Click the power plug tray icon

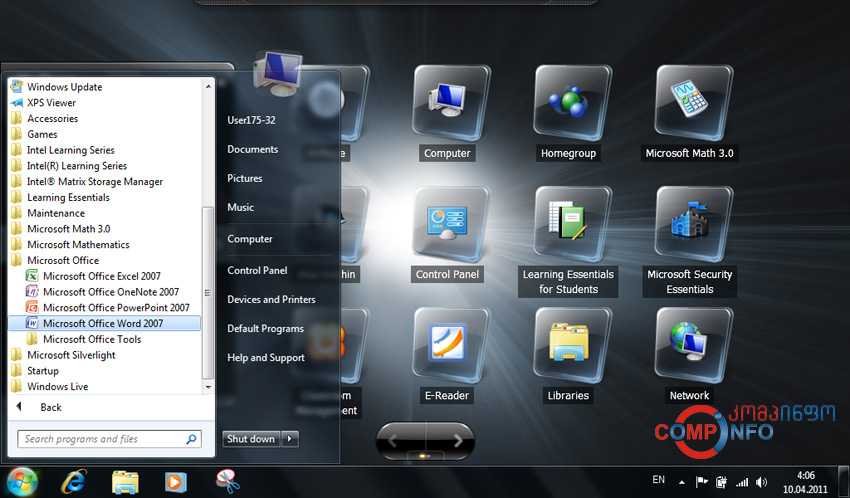click(721, 482)
